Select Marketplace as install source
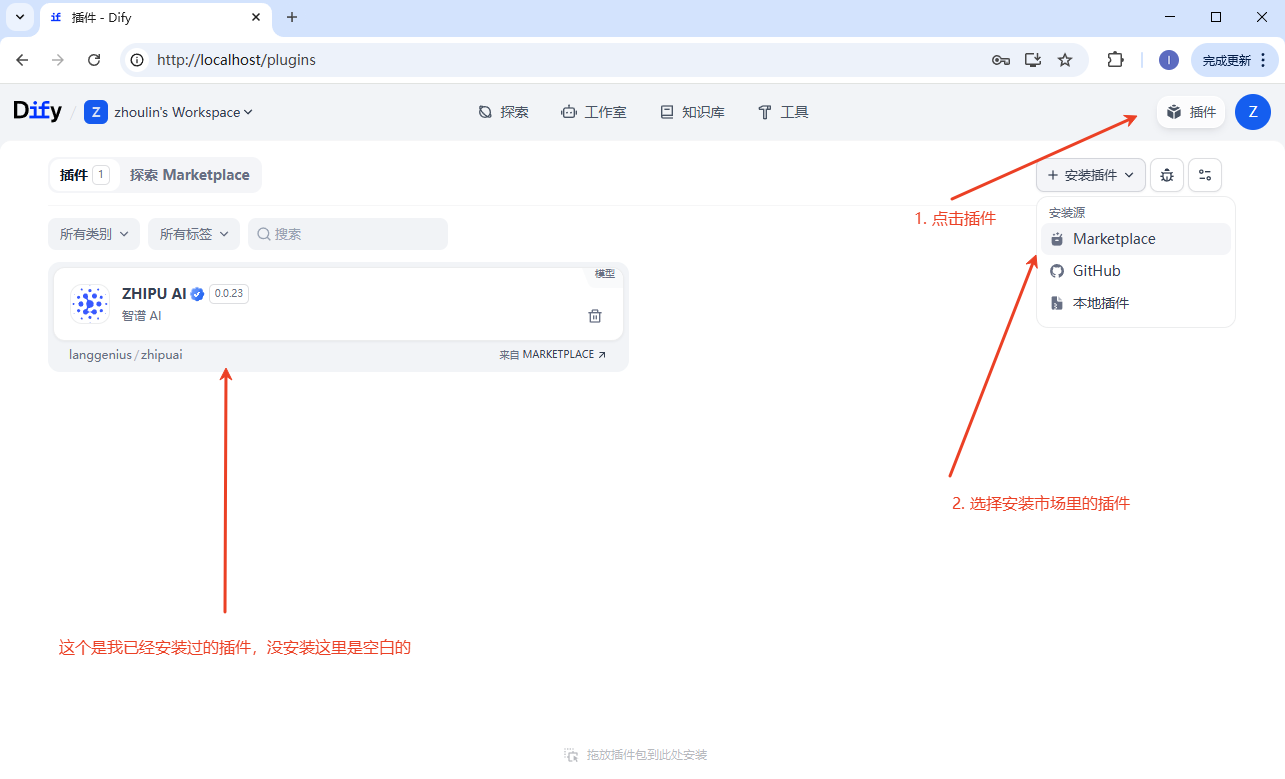 coord(1113,239)
